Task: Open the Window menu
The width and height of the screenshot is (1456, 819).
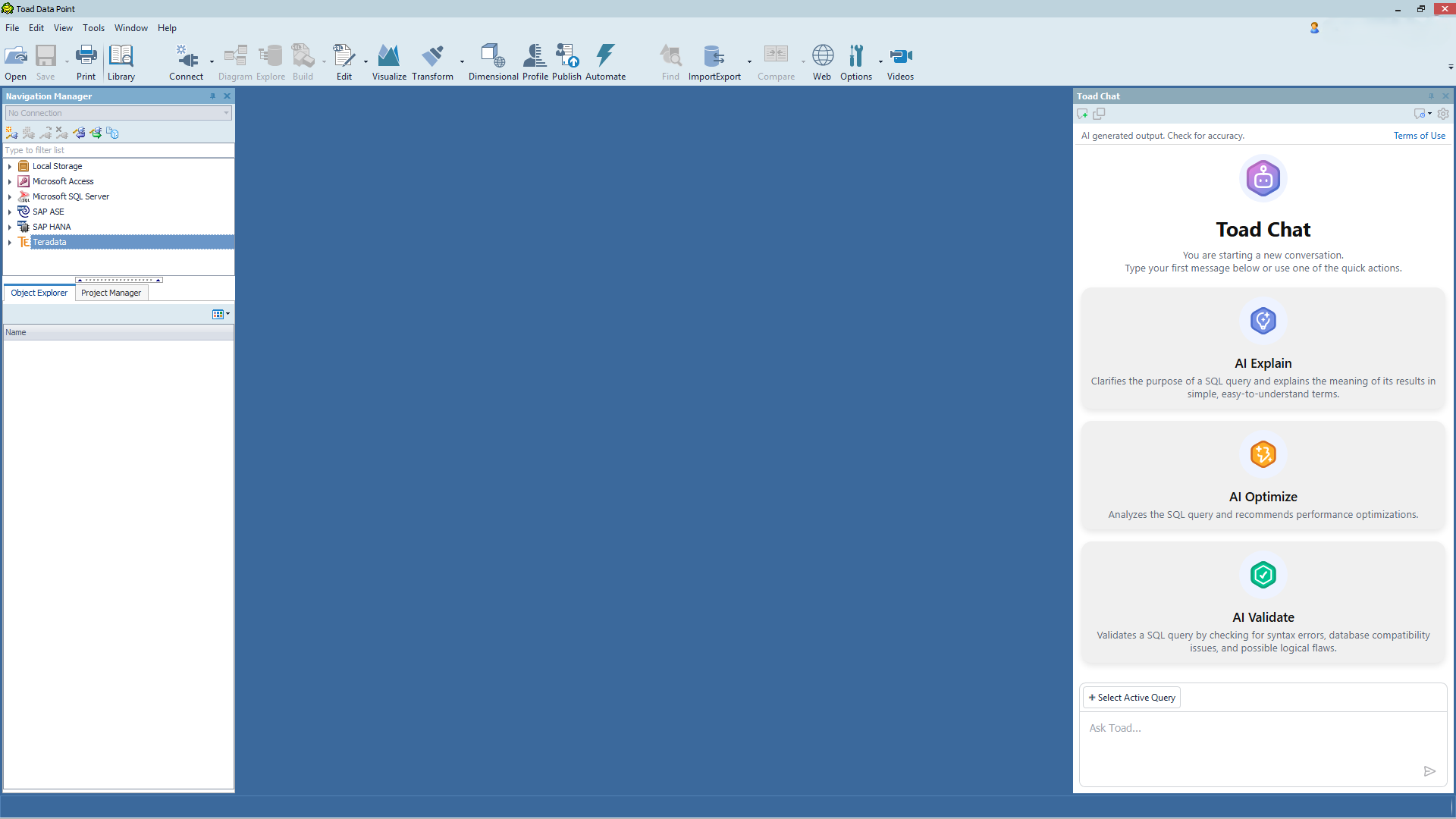Action: (131, 28)
